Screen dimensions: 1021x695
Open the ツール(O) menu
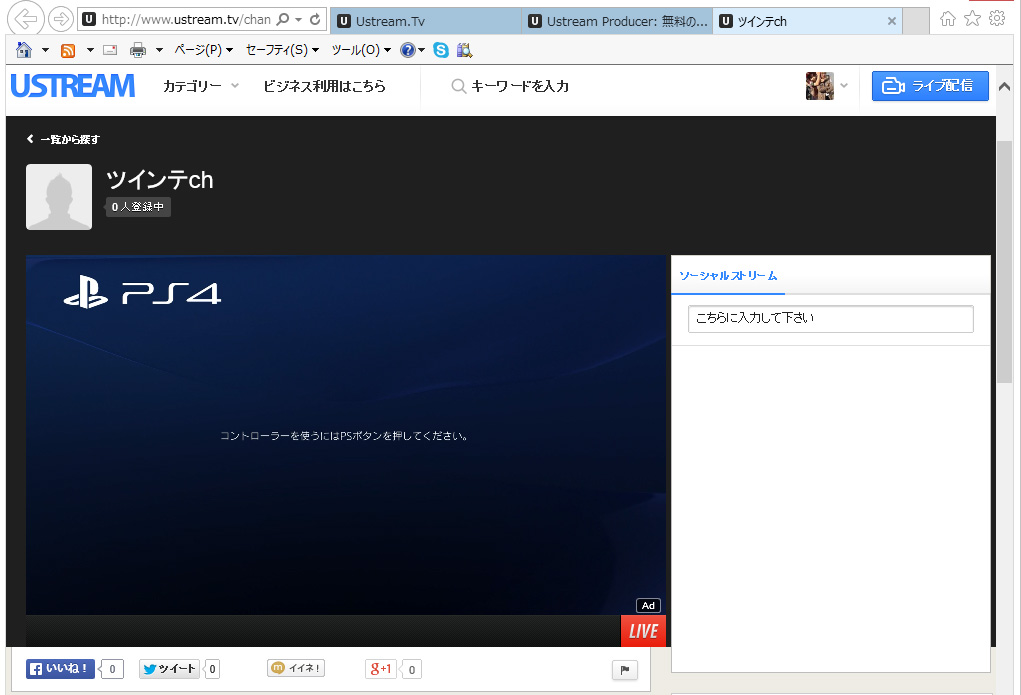361,50
